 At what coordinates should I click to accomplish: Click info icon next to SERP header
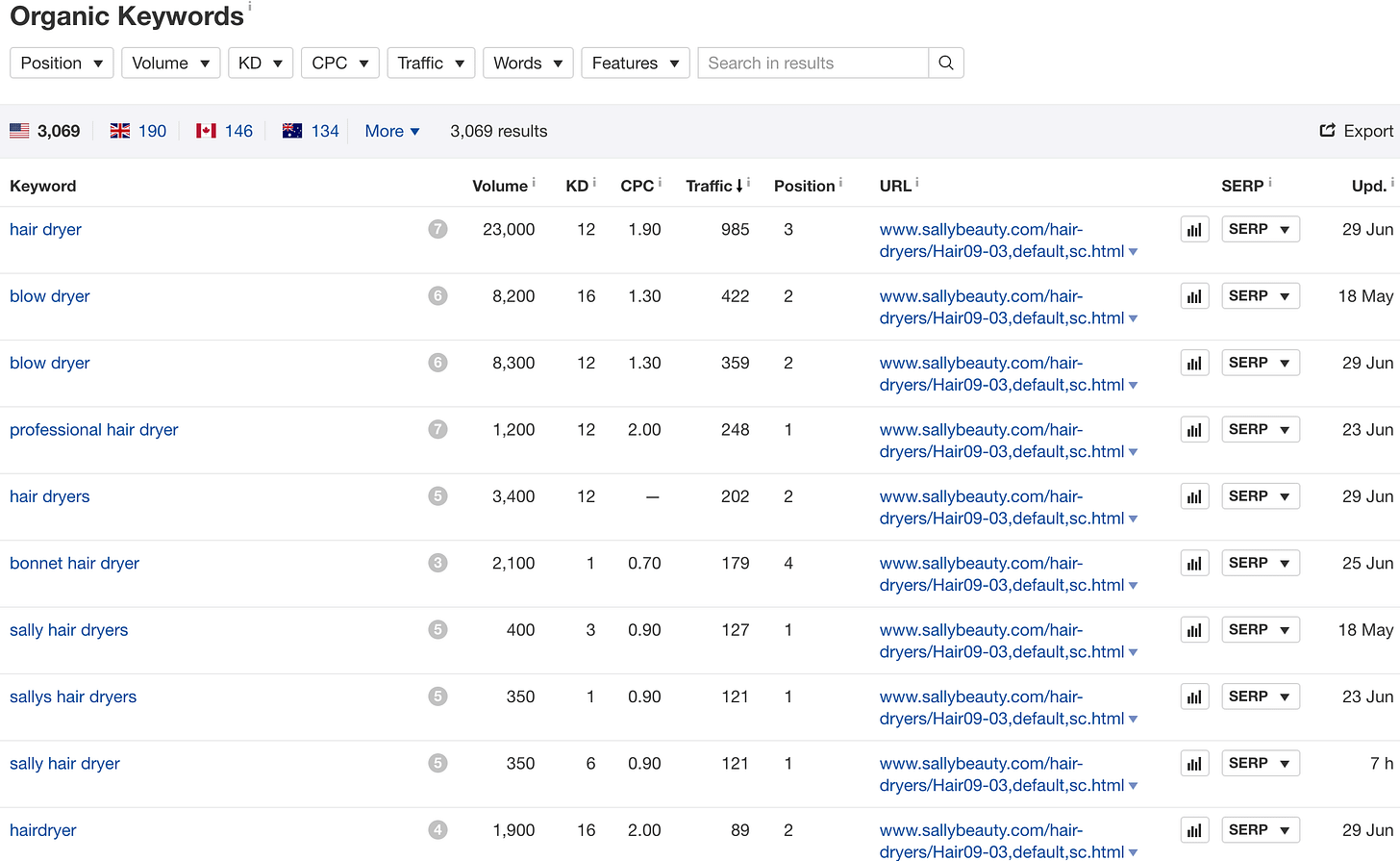click(1269, 181)
